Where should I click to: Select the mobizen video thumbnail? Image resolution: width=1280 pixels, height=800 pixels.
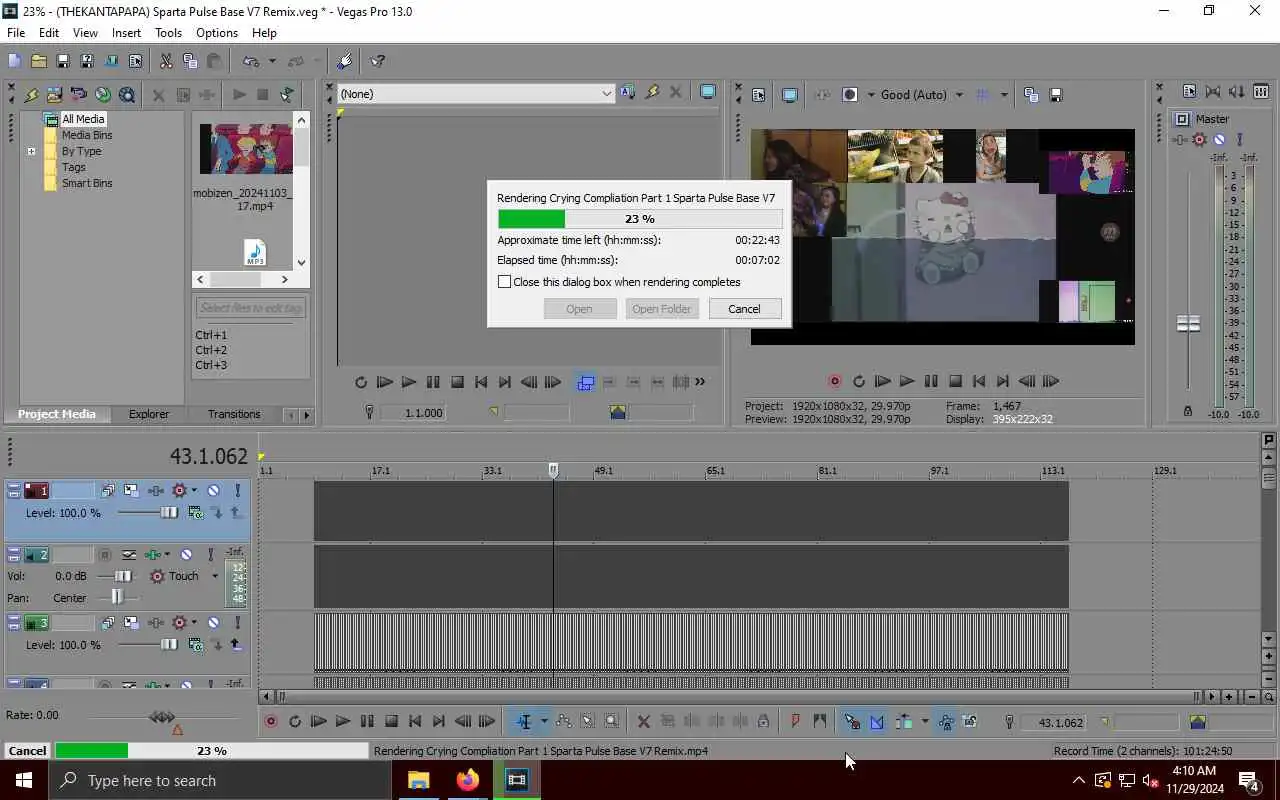246,149
